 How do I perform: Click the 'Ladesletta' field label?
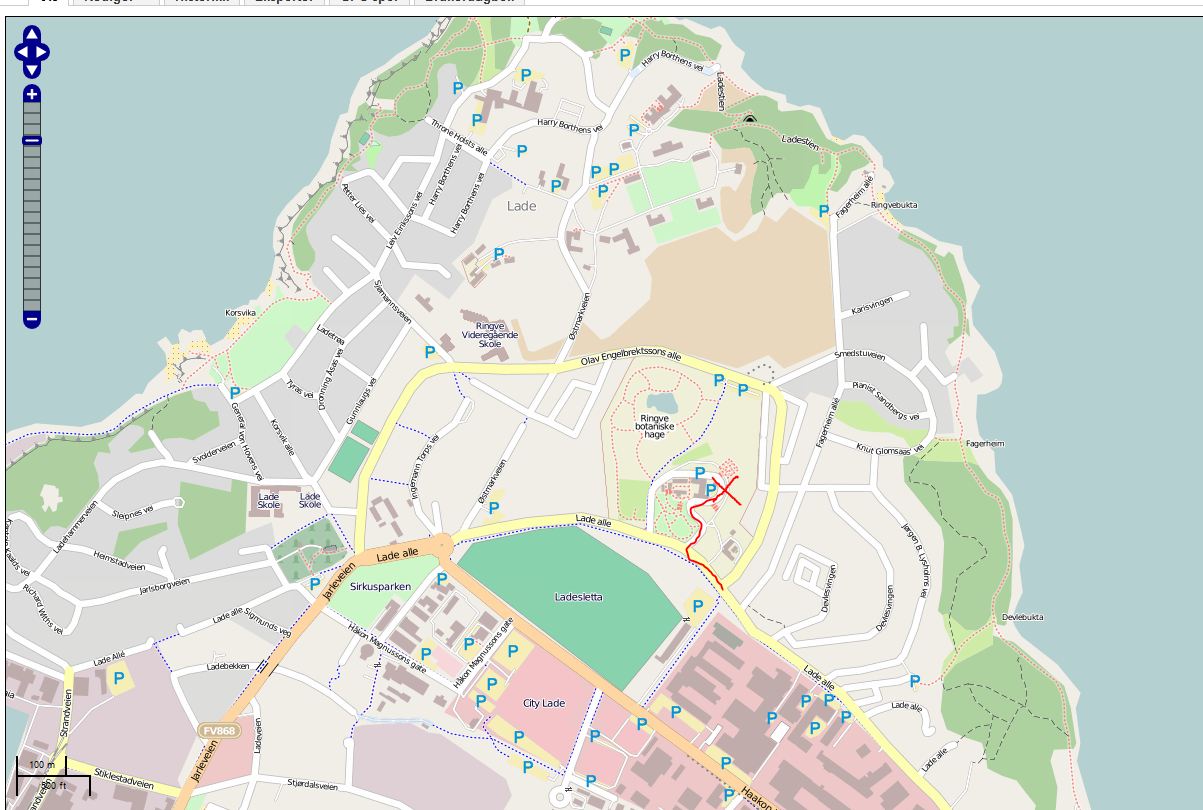(x=579, y=597)
